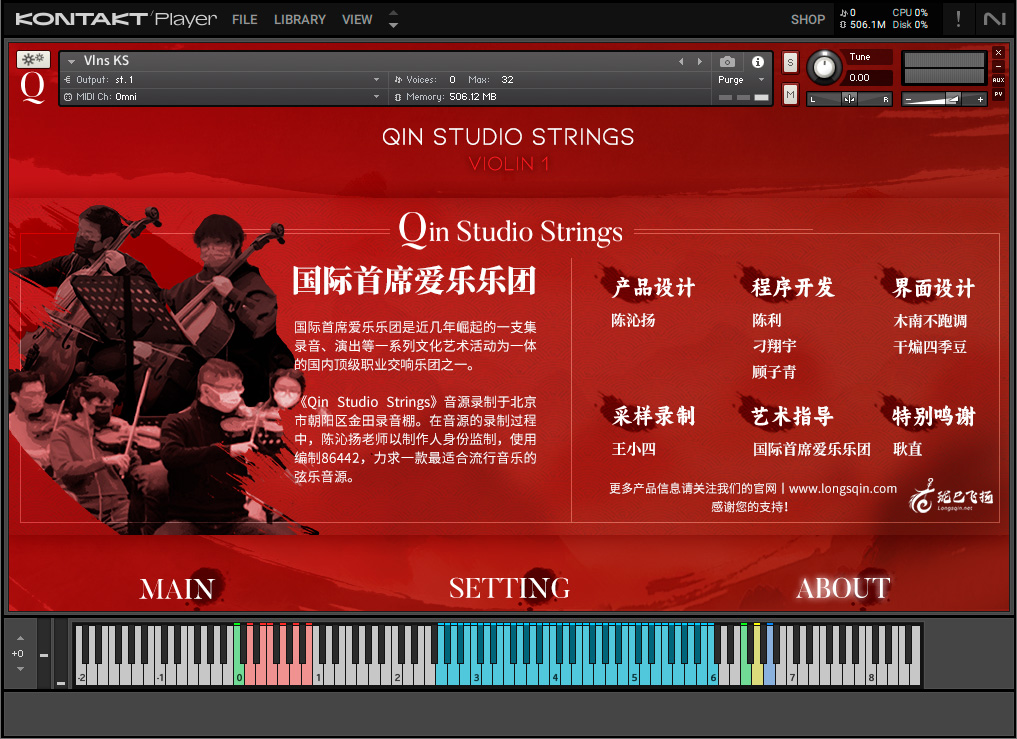The image size is (1017, 739).
Task: Select the next instrument preset arrow
Action: pyautogui.click(x=699, y=62)
